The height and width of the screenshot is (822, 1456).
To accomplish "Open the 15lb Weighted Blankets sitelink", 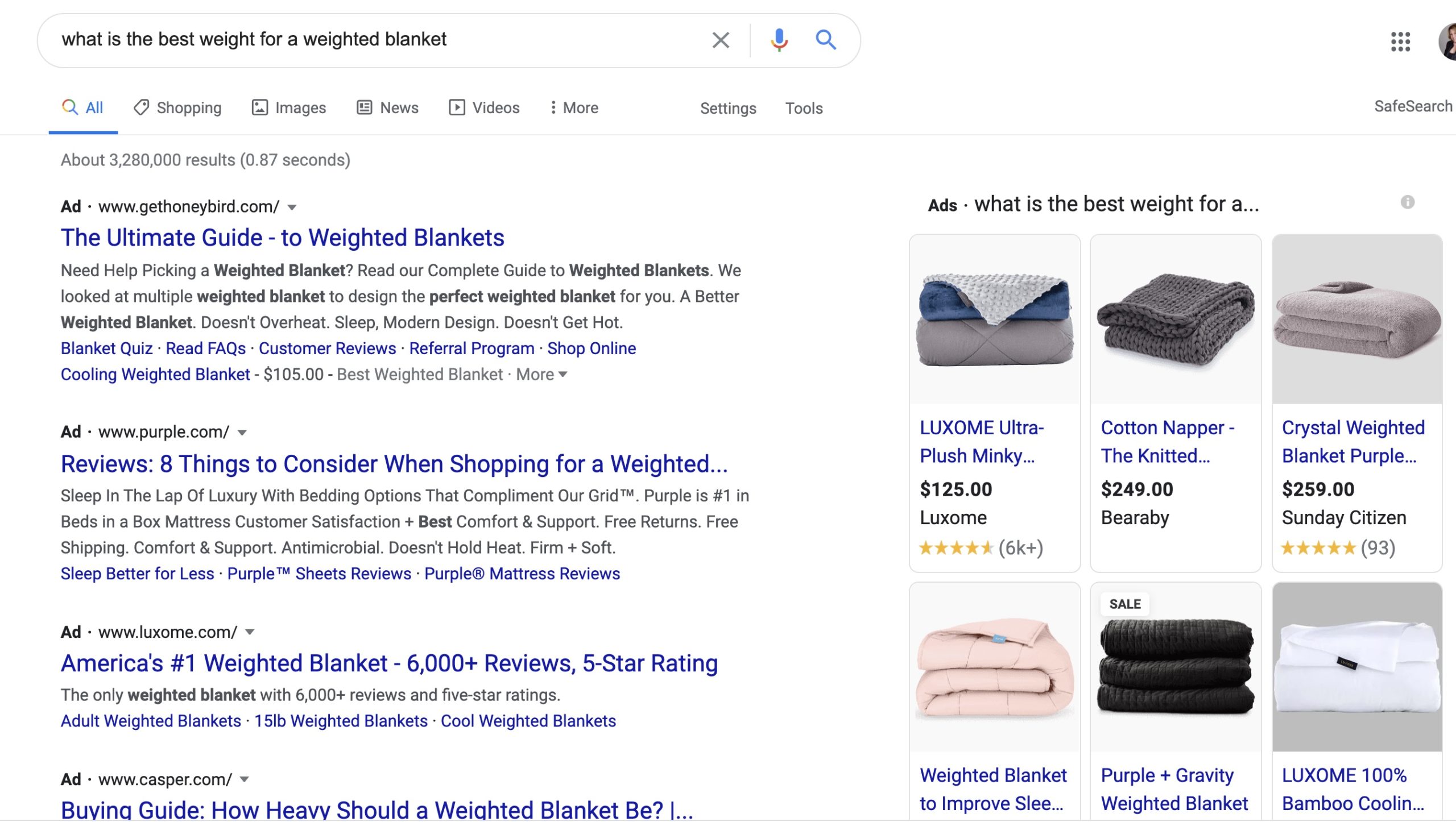I will [341, 721].
